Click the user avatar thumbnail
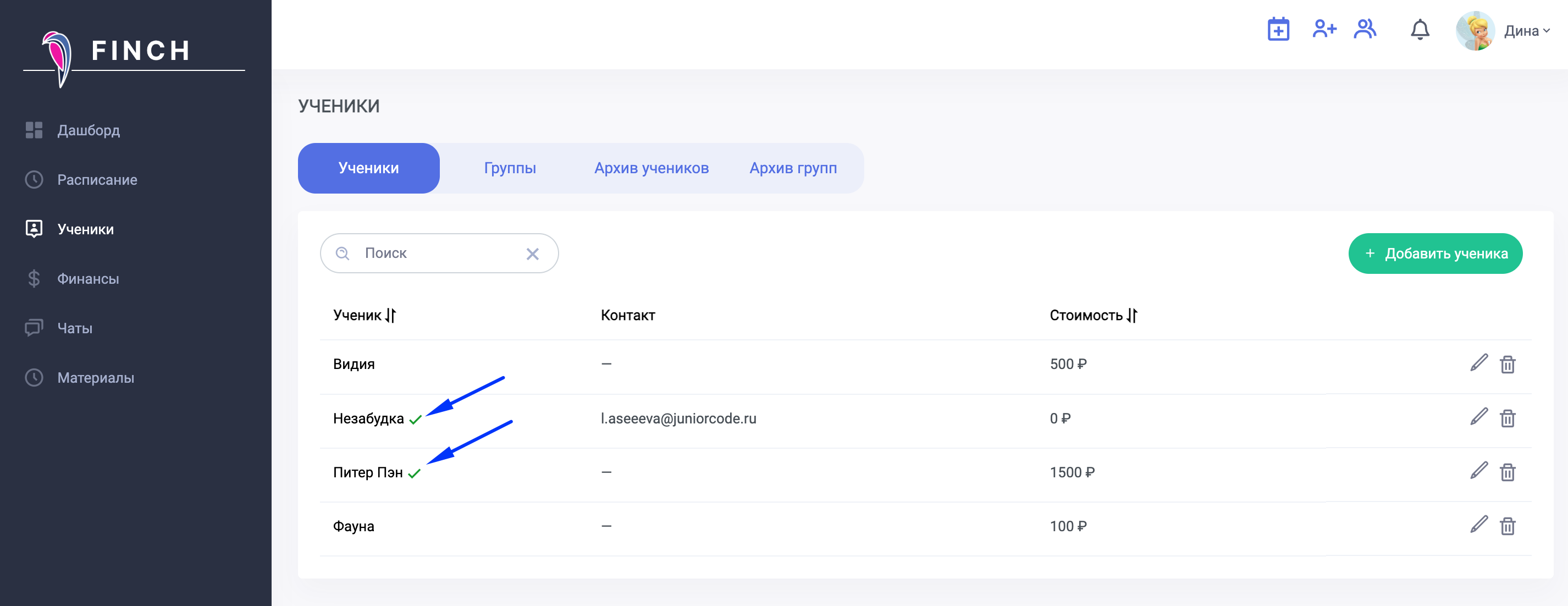This screenshot has width=1568, height=606. [1475, 30]
